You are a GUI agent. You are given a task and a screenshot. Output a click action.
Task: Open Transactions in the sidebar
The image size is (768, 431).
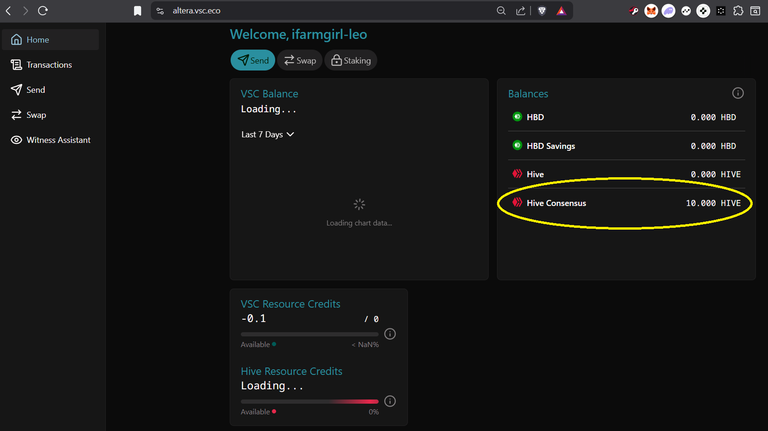(x=50, y=65)
